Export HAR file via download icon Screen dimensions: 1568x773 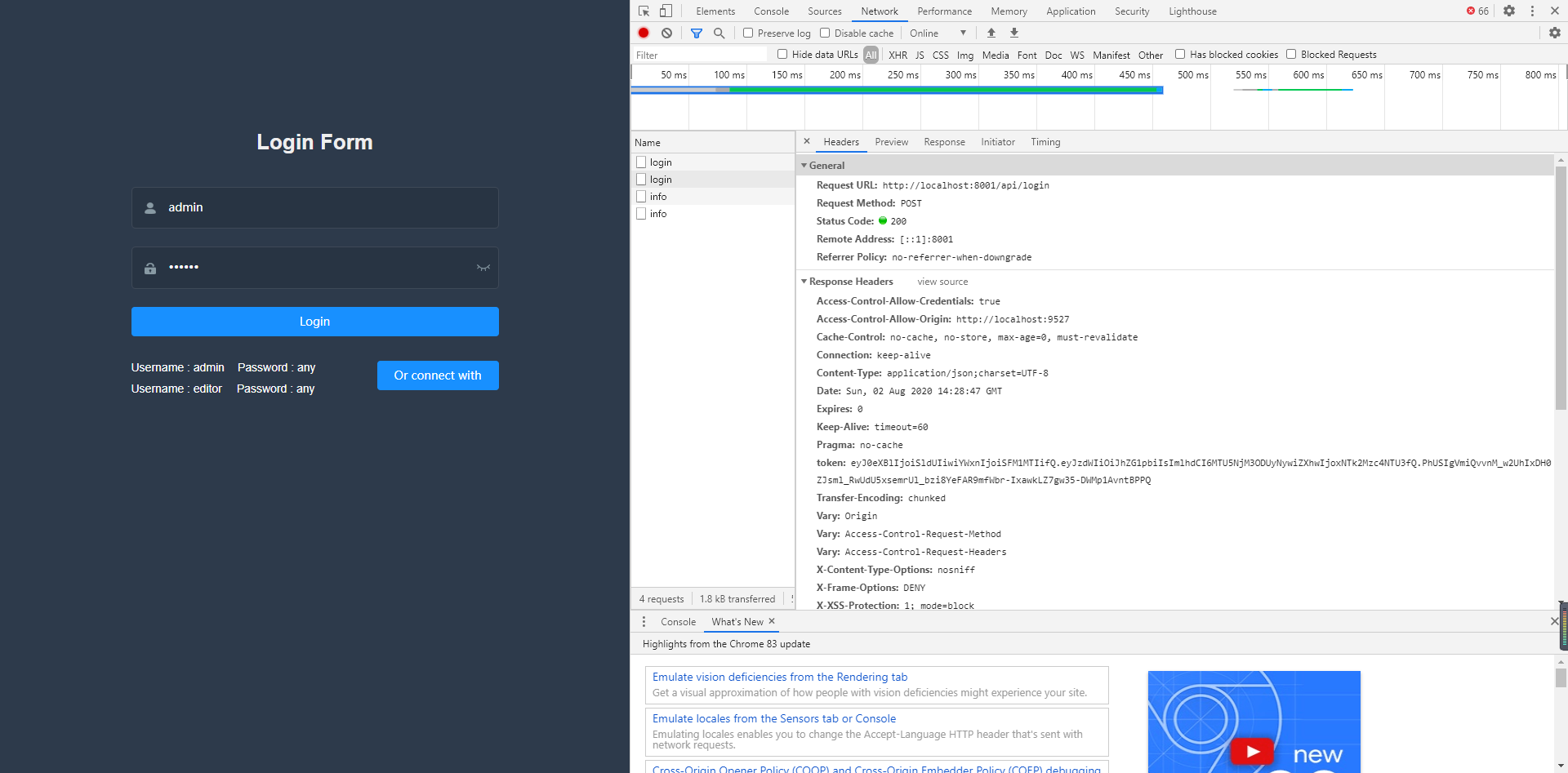1013,33
